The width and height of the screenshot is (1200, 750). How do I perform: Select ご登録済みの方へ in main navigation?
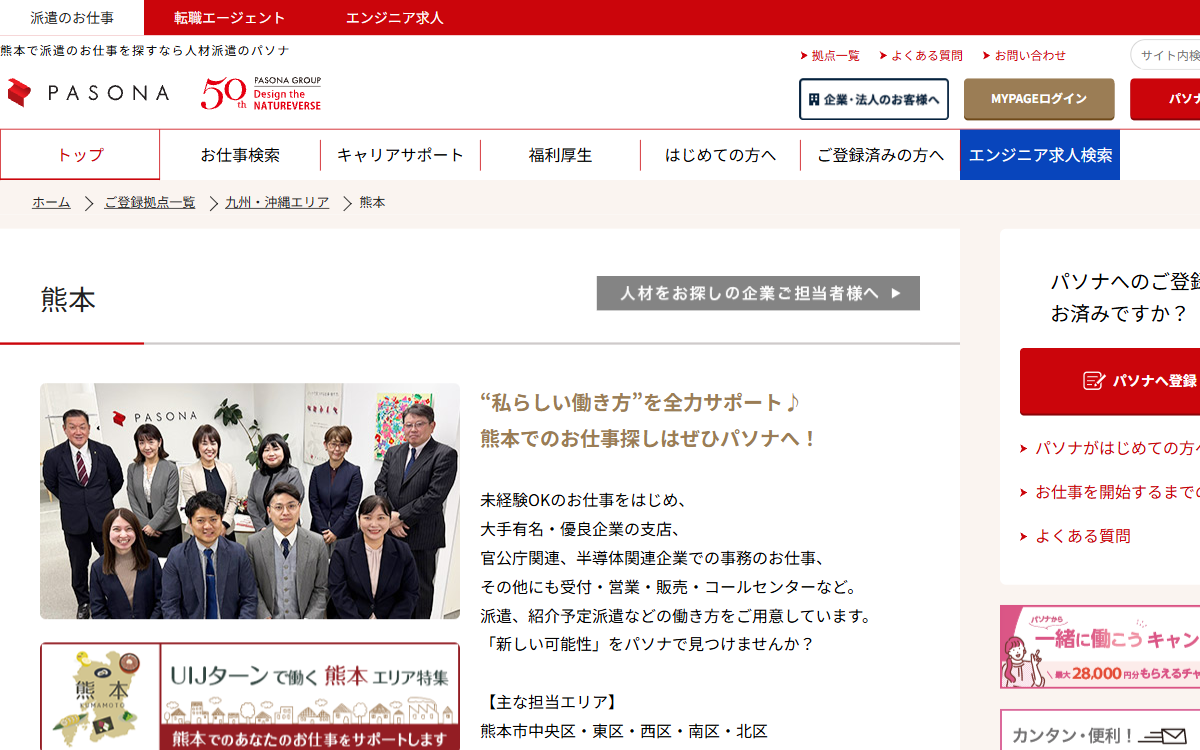click(880, 155)
